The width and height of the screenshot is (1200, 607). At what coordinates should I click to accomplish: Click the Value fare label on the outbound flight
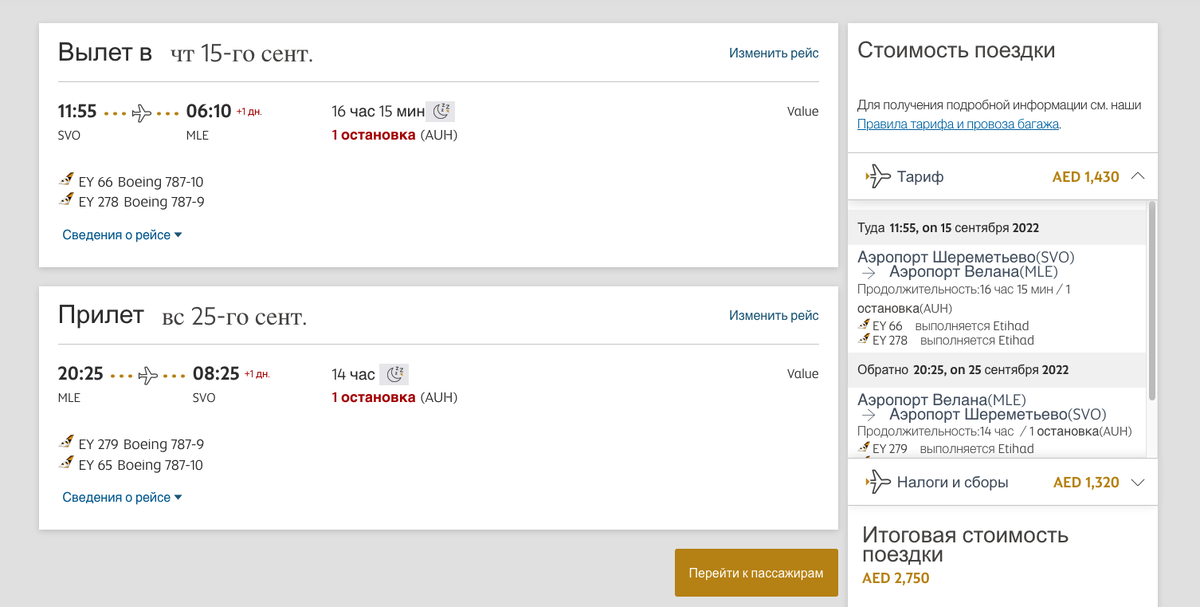coord(803,112)
